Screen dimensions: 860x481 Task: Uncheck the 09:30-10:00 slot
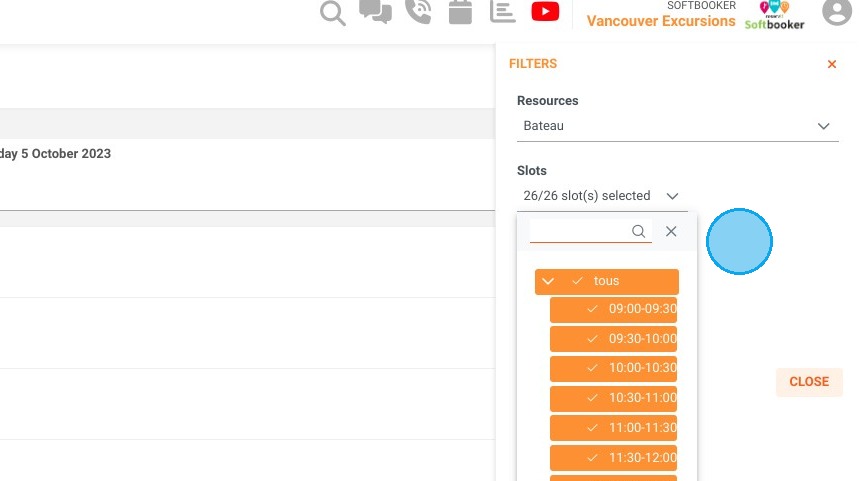tap(613, 339)
